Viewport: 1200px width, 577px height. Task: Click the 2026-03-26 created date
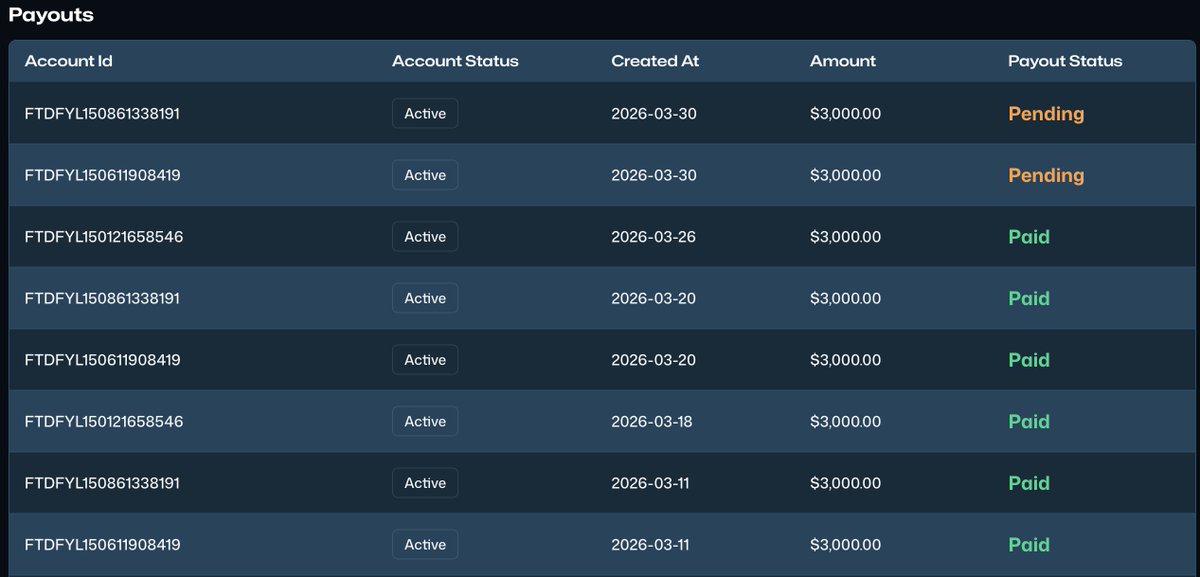coord(654,237)
